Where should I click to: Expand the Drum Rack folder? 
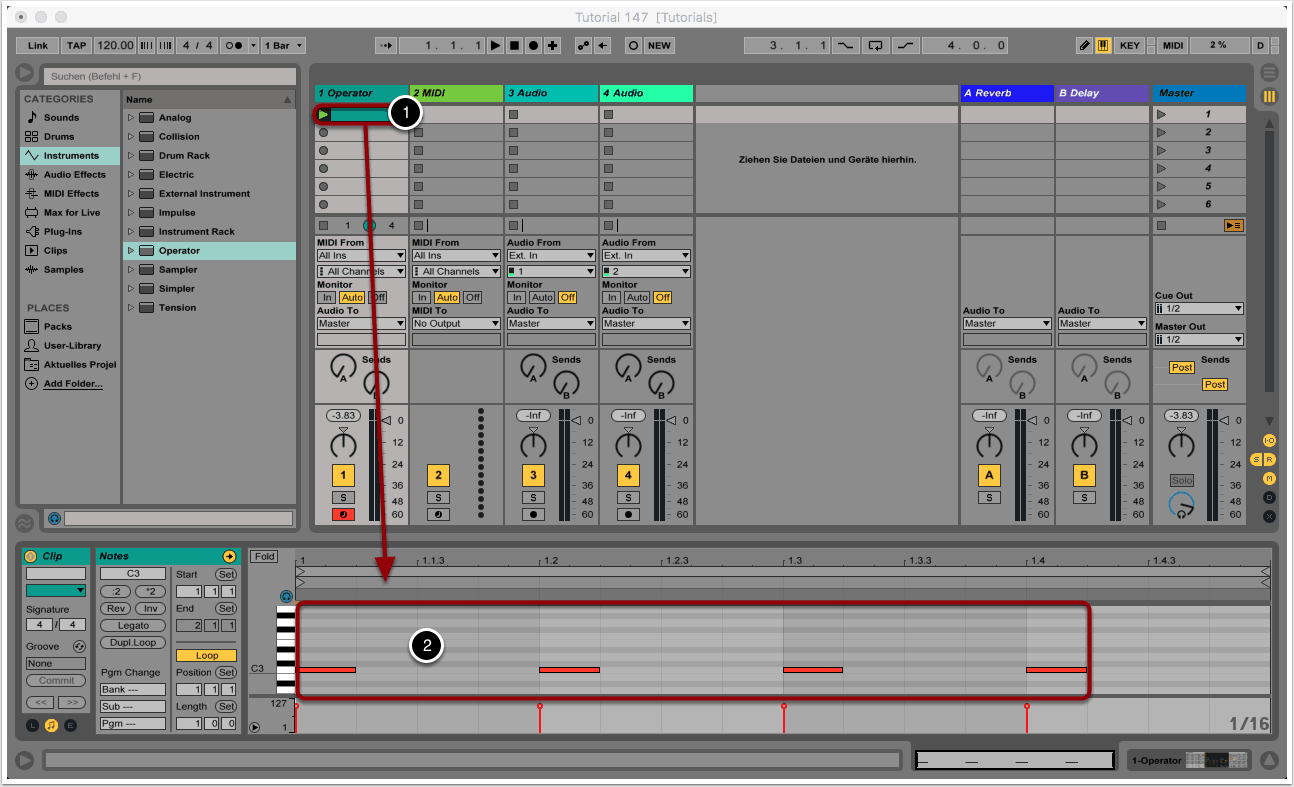[x=130, y=156]
